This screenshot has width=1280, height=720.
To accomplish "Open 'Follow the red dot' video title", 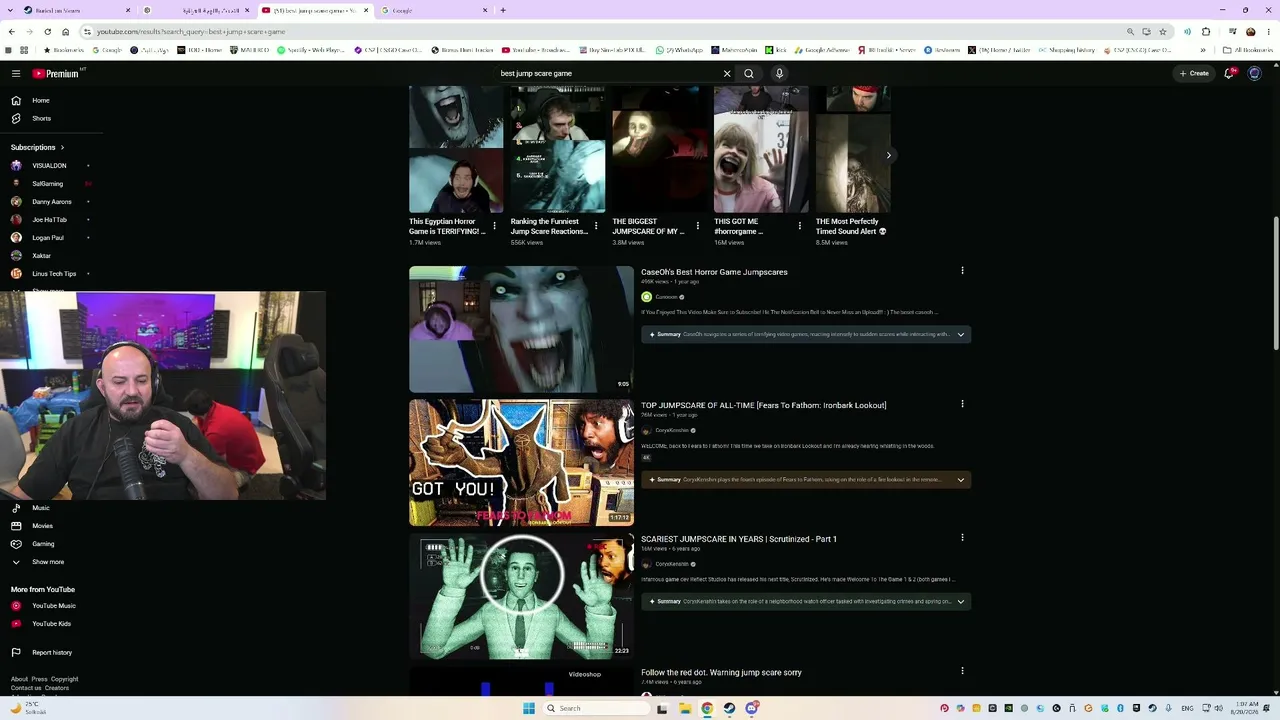I will coord(721,673).
